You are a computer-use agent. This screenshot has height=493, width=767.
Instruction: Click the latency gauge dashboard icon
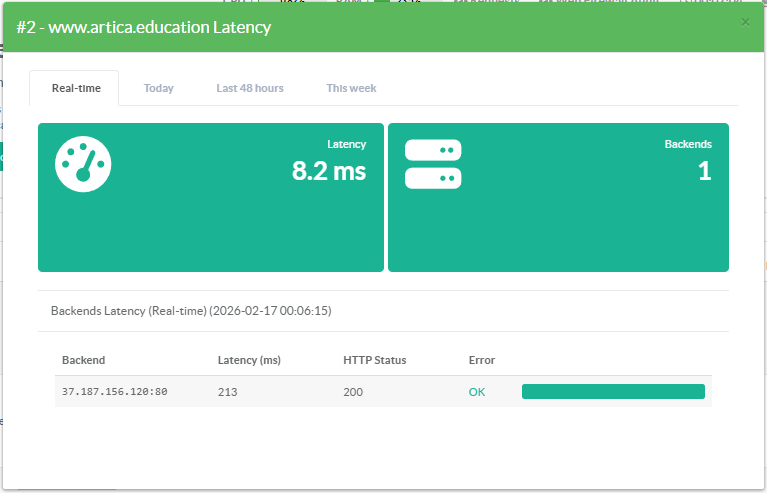point(83,163)
